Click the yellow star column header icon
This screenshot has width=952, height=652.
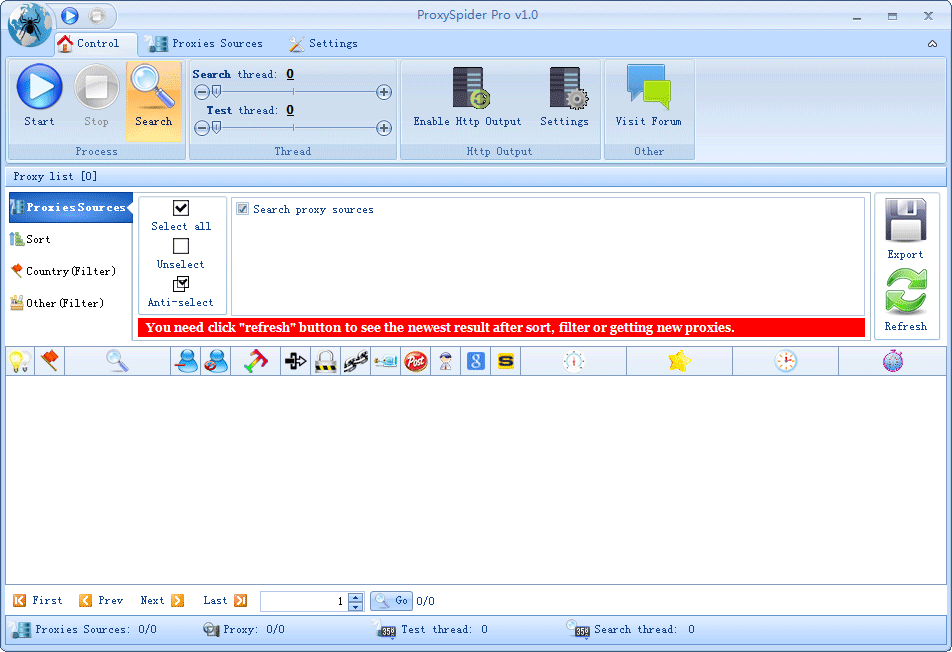pos(679,361)
